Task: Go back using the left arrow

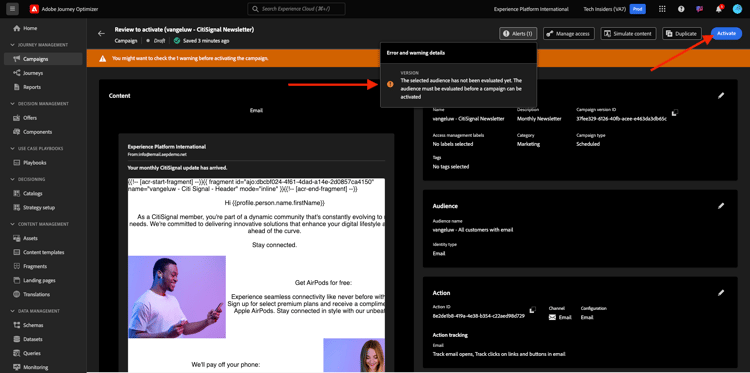Action: coord(101,33)
